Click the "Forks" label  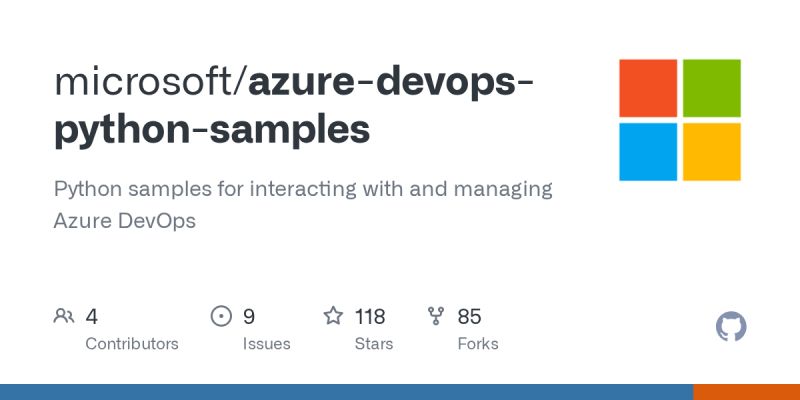478,344
